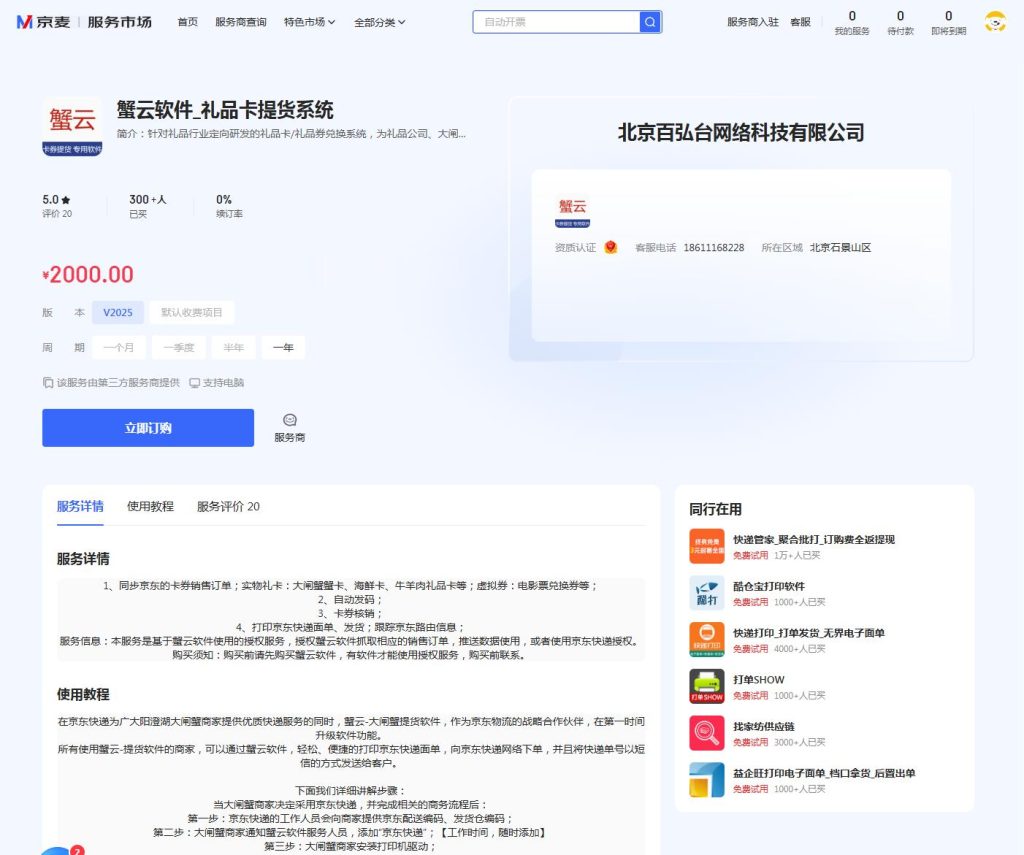Open 打单SHOW title link
Image resolution: width=1024 pixels, height=855 pixels.
758,679
